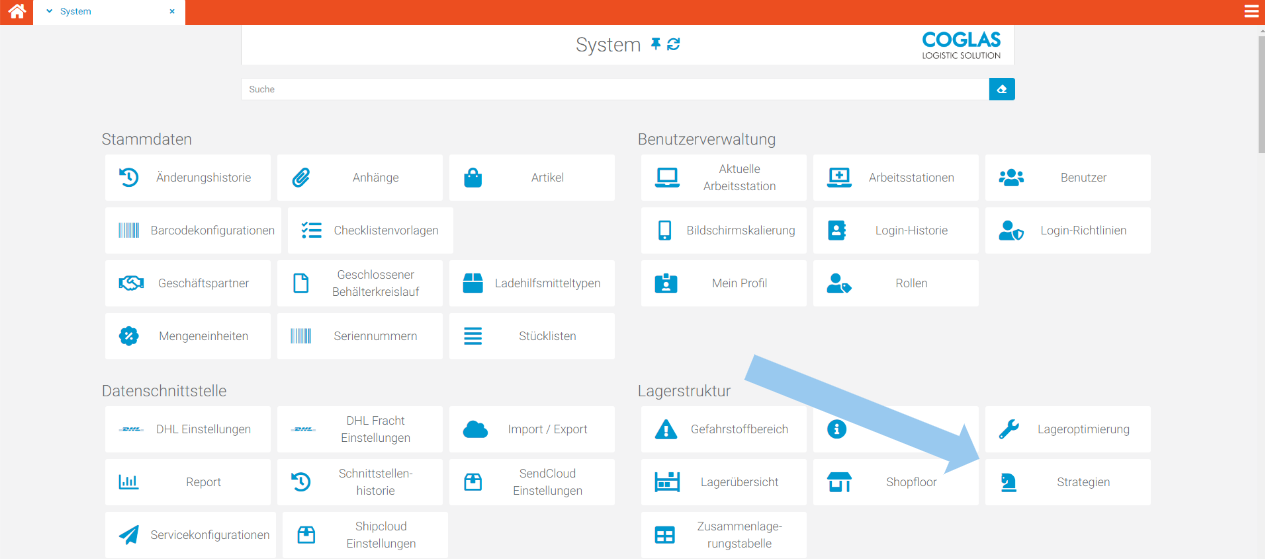Open the Benutzer management tile

tap(1067, 177)
